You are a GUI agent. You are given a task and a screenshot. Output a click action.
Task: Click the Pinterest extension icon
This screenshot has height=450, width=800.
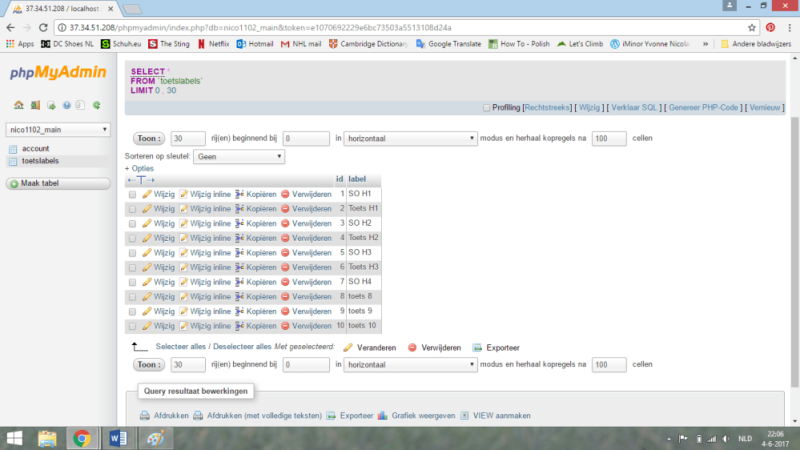click(770, 28)
